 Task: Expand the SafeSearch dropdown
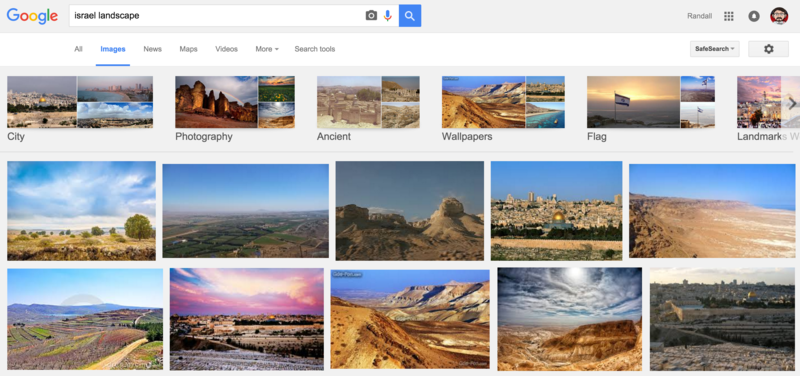pos(714,49)
